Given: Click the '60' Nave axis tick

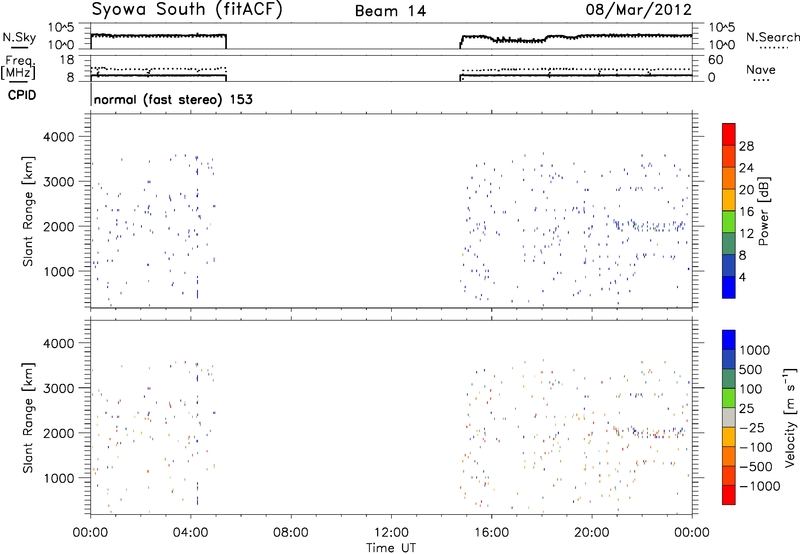Looking at the screenshot, I should pyautogui.click(x=716, y=60).
